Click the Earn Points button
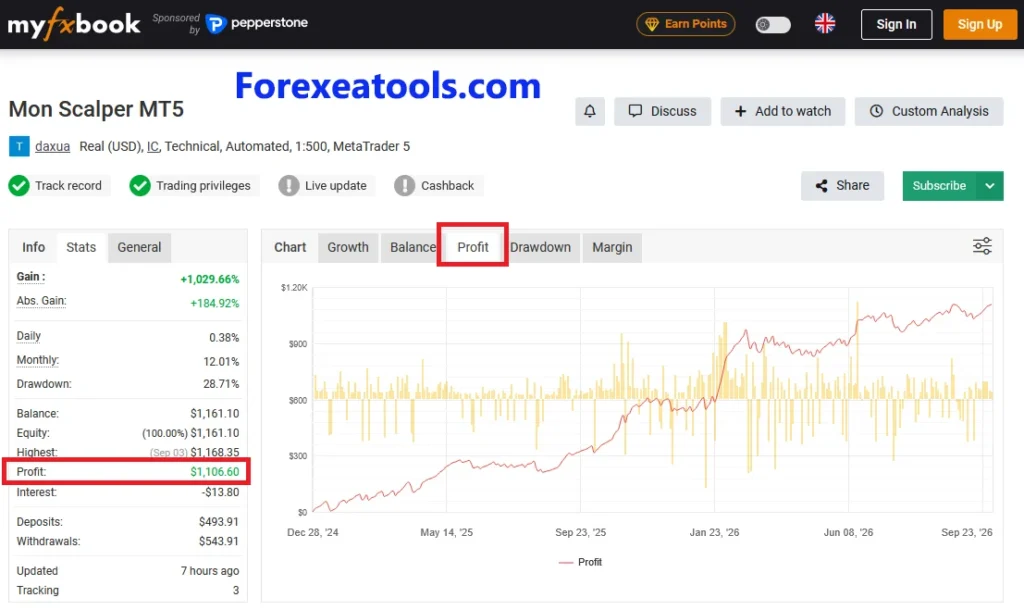This screenshot has width=1024, height=610. 686,24
